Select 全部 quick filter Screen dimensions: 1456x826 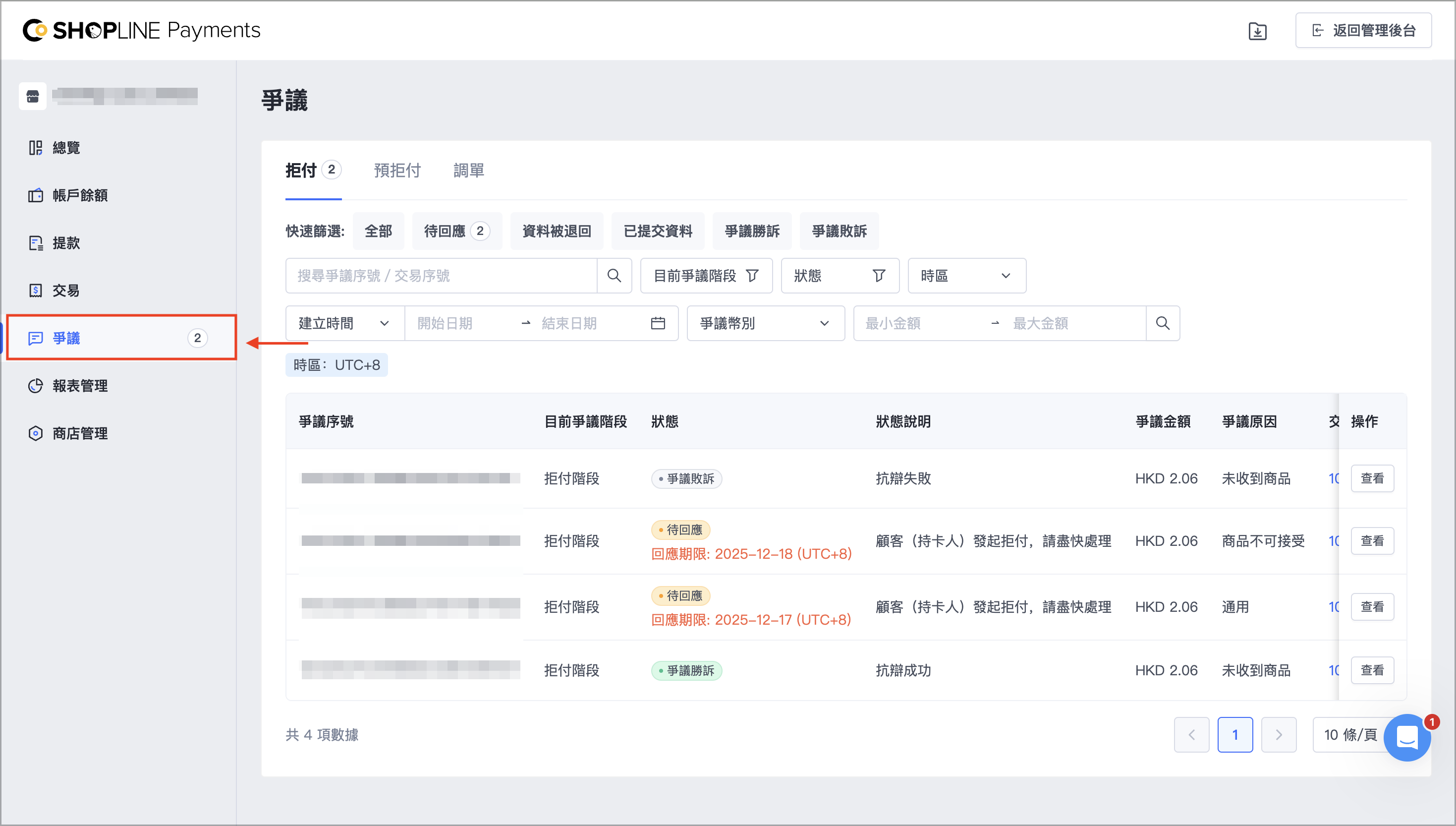pos(378,231)
